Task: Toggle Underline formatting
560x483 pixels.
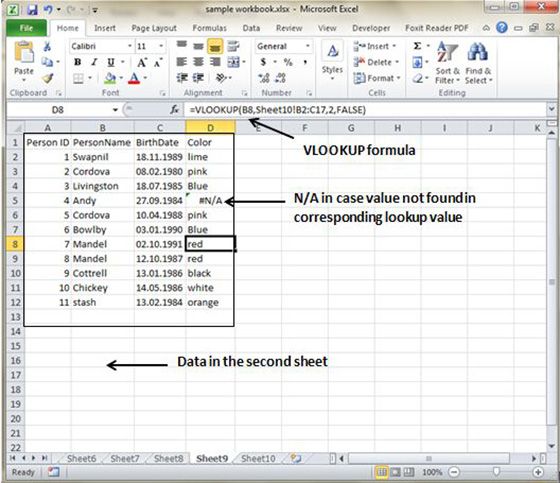Action: click(x=111, y=63)
